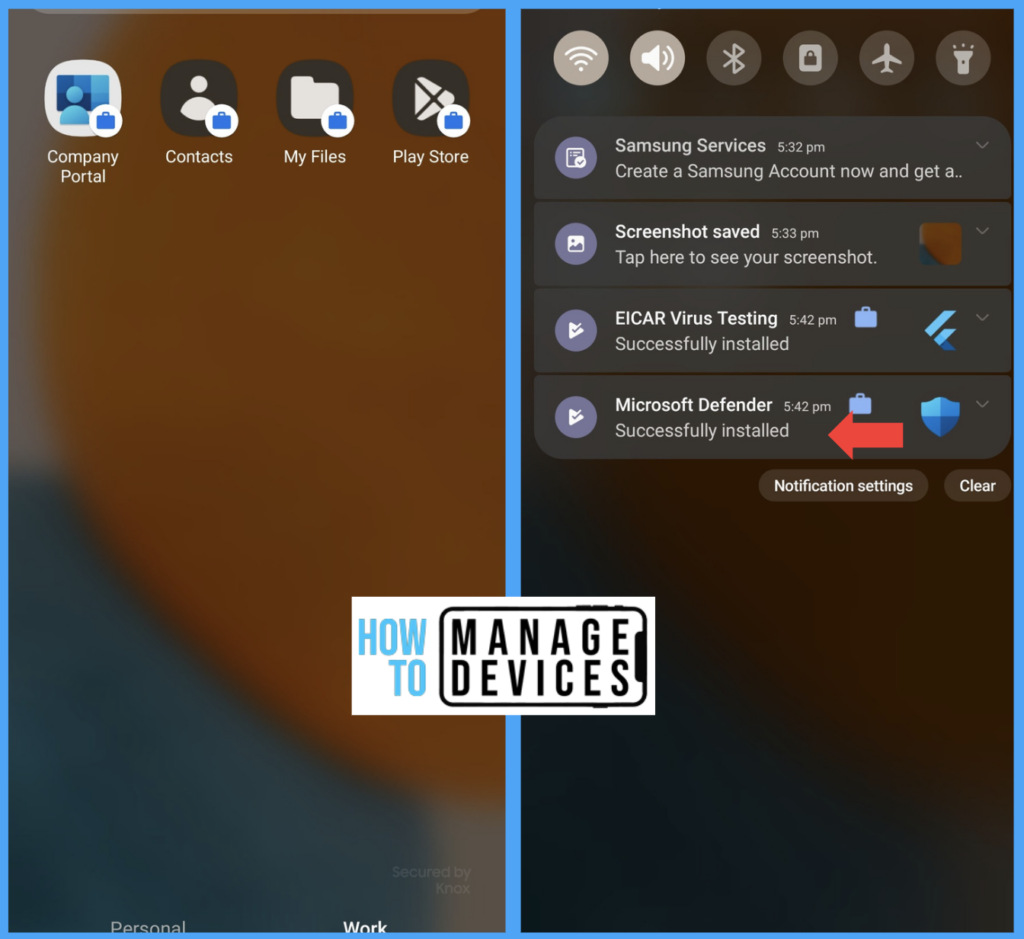Tap the EICAR Play Store install icon
The image size is (1024, 939).
575,330
